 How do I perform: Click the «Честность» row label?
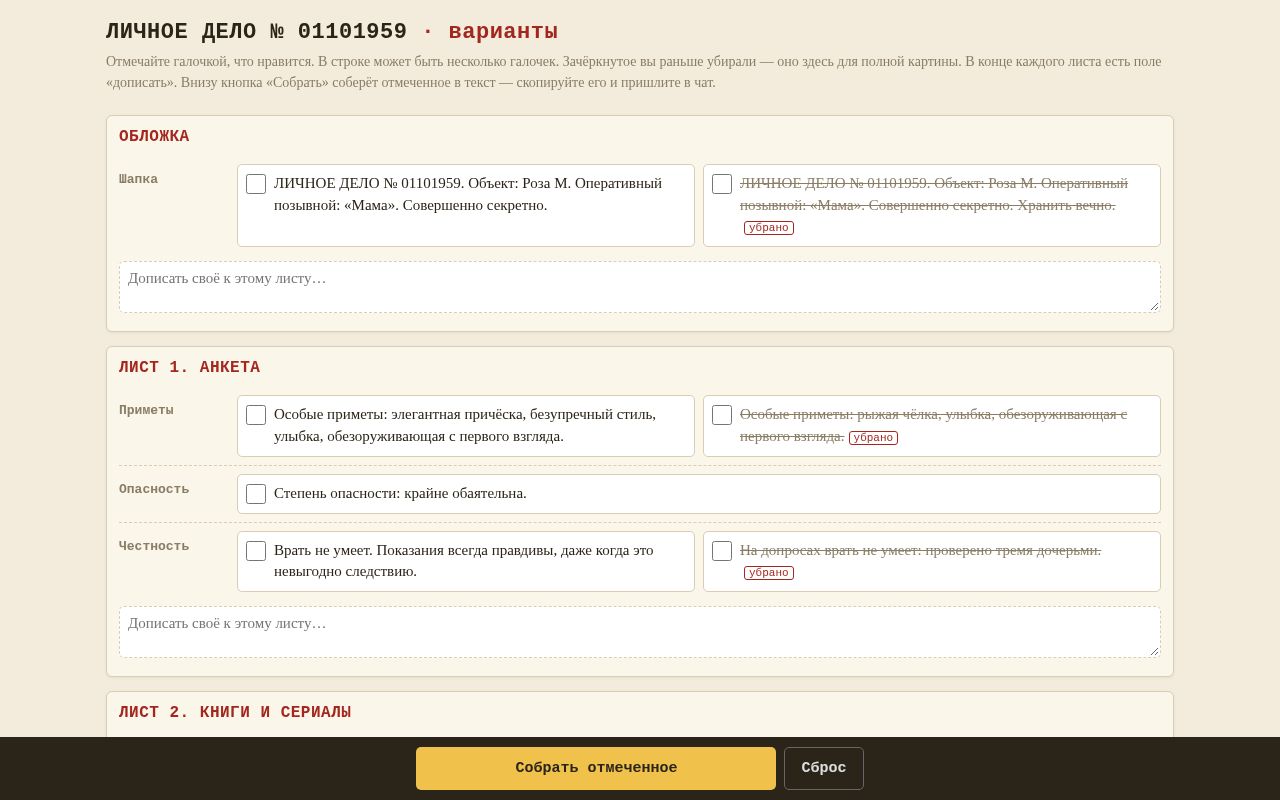pos(154,547)
